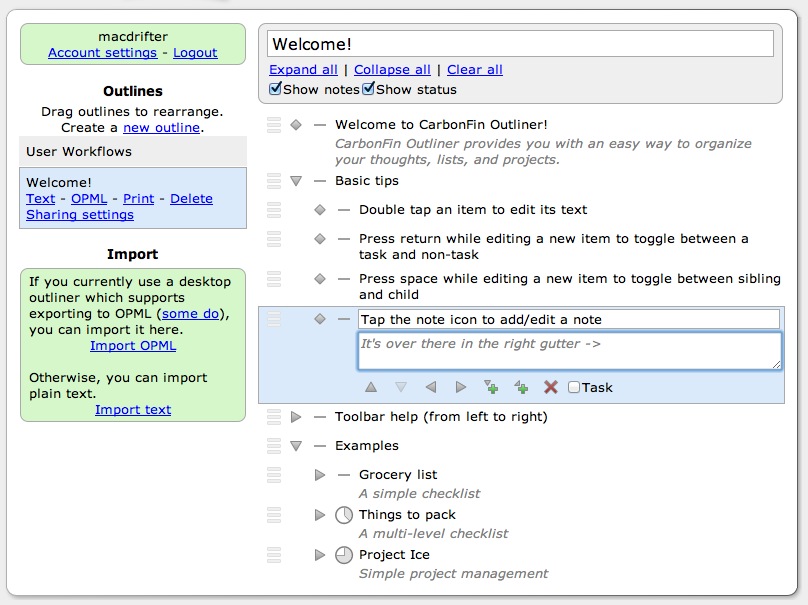
Task: Click the 'some do' link
Action: coord(190,313)
